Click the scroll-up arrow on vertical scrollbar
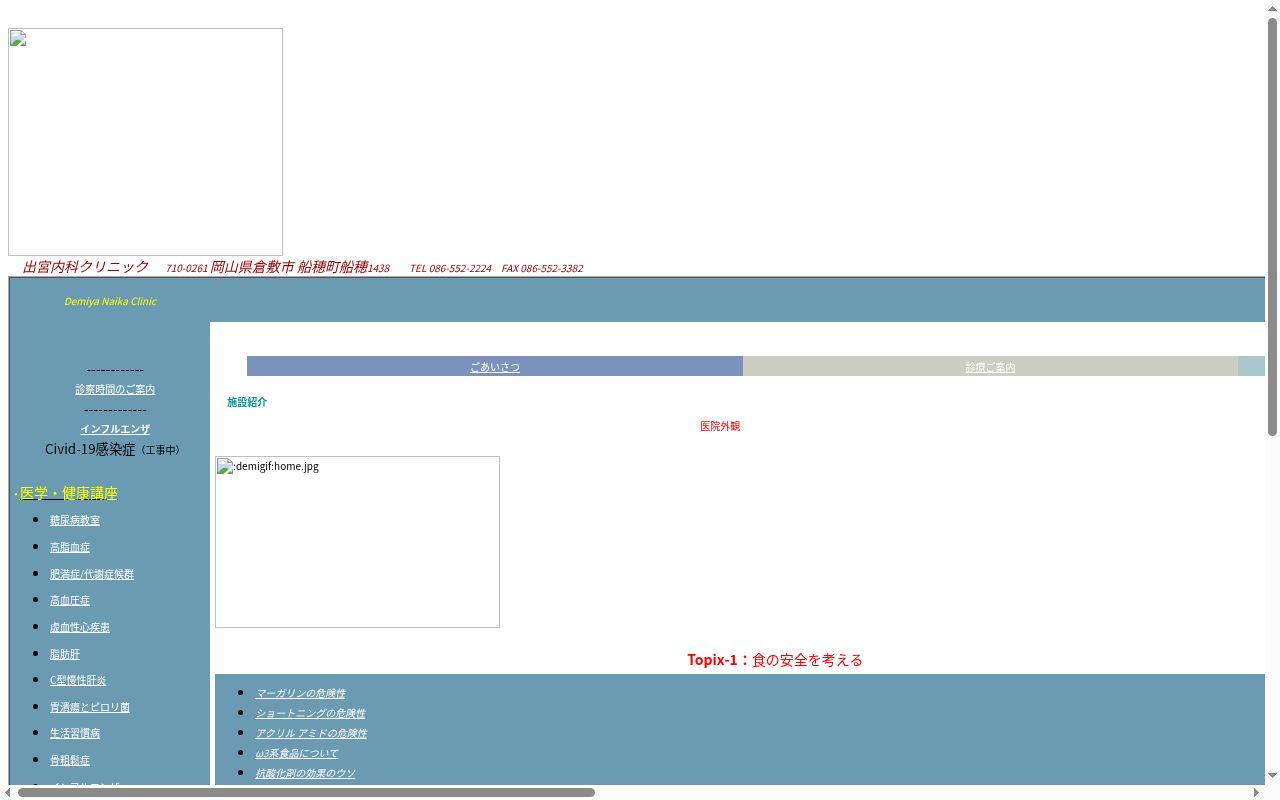 tap(1272, 8)
